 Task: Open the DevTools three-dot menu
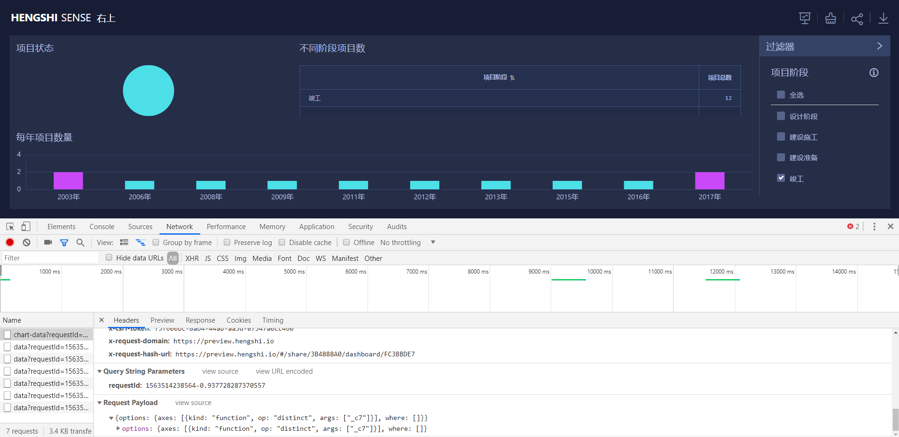874,227
